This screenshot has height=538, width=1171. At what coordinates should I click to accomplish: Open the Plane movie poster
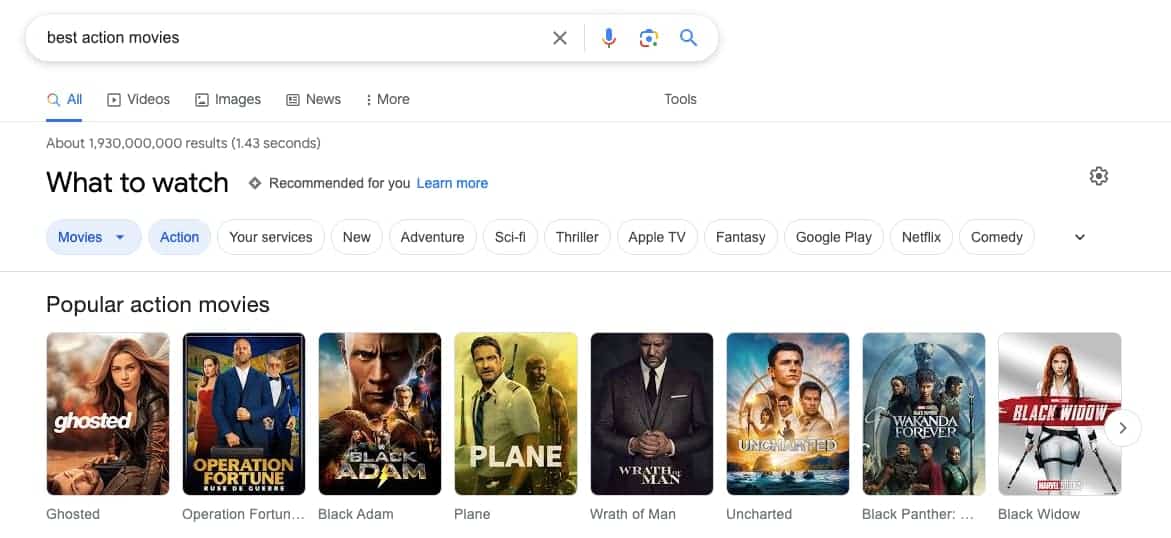515,413
